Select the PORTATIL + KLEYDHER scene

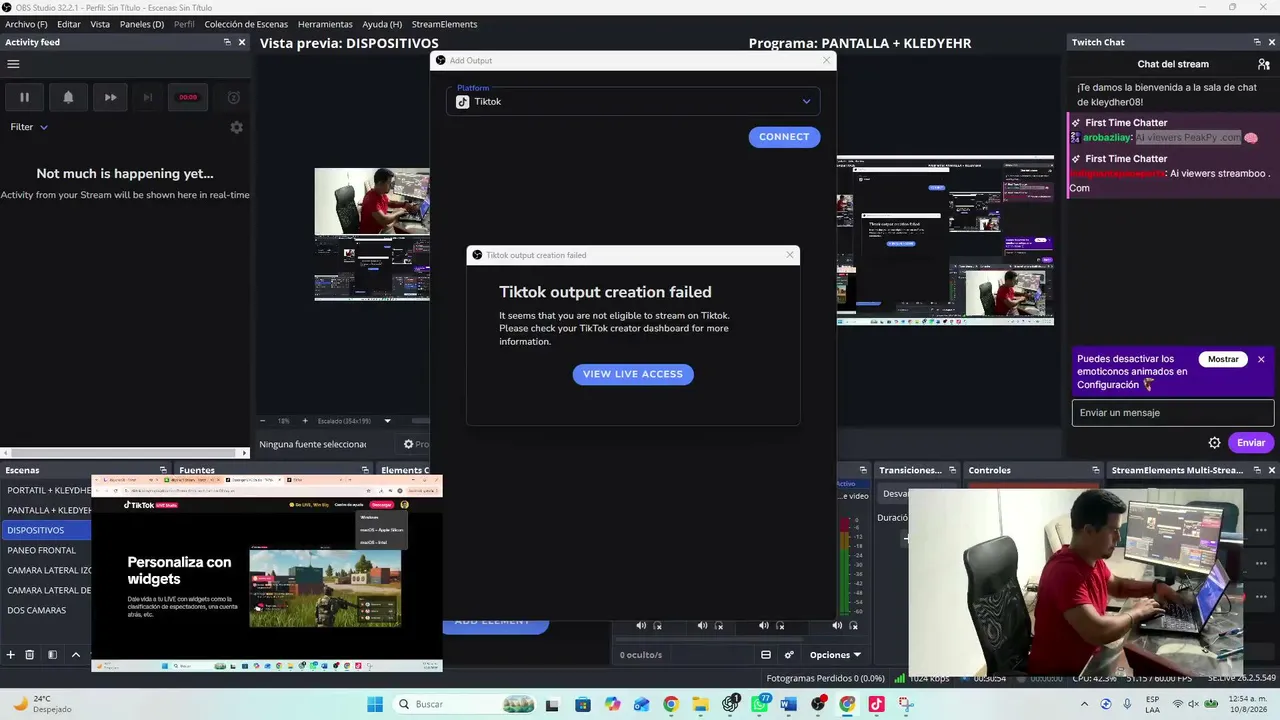coord(47,490)
